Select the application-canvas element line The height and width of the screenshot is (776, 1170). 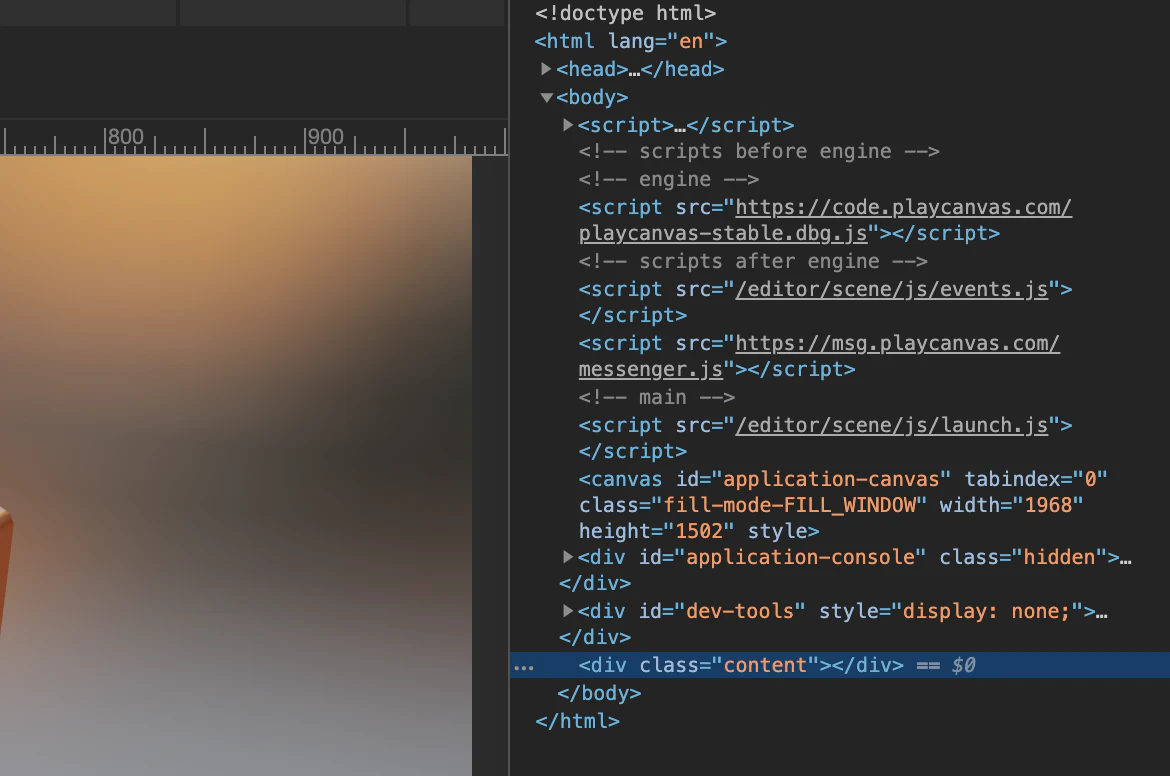tap(842, 504)
